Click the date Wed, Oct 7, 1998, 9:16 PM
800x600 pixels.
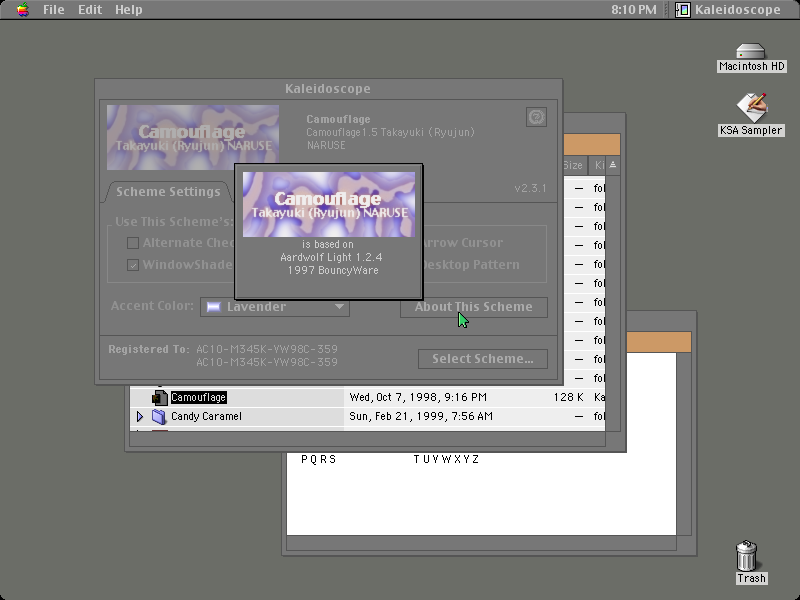(418, 397)
